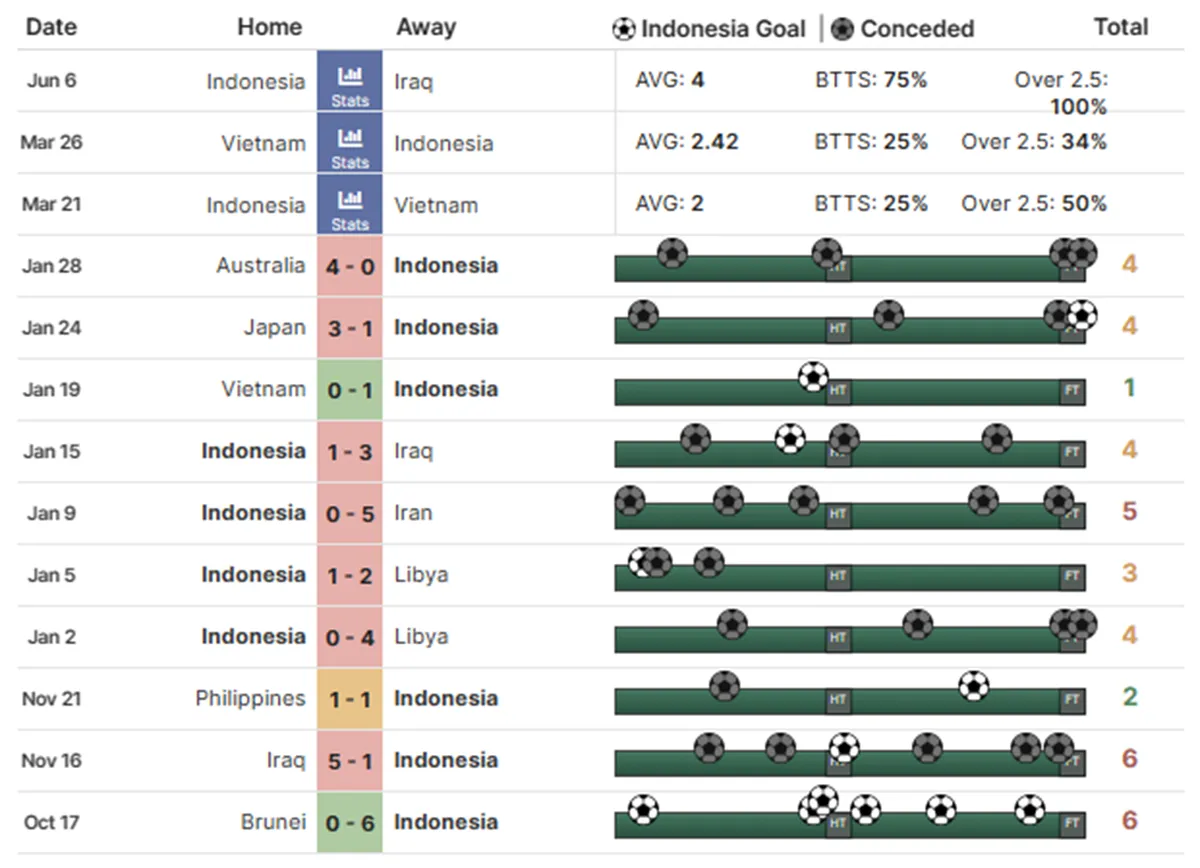Click the Iran away team name
The image size is (1200, 868).
pyautogui.click(x=414, y=513)
